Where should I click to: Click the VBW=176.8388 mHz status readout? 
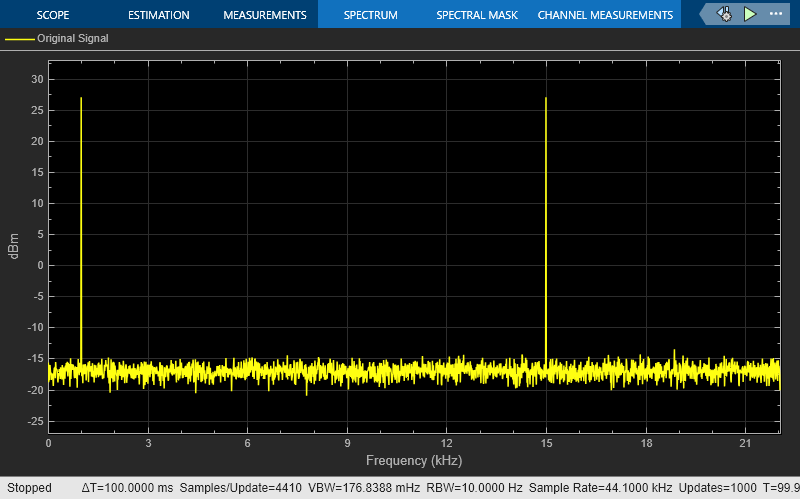coord(364,488)
